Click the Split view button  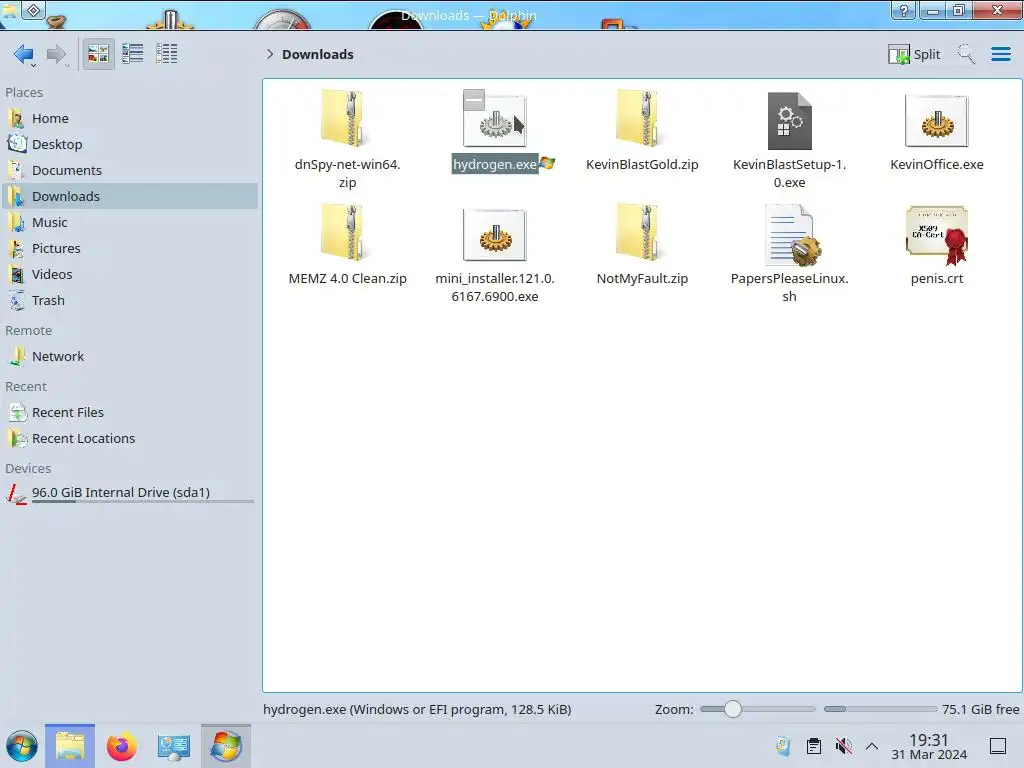pos(914,54)
